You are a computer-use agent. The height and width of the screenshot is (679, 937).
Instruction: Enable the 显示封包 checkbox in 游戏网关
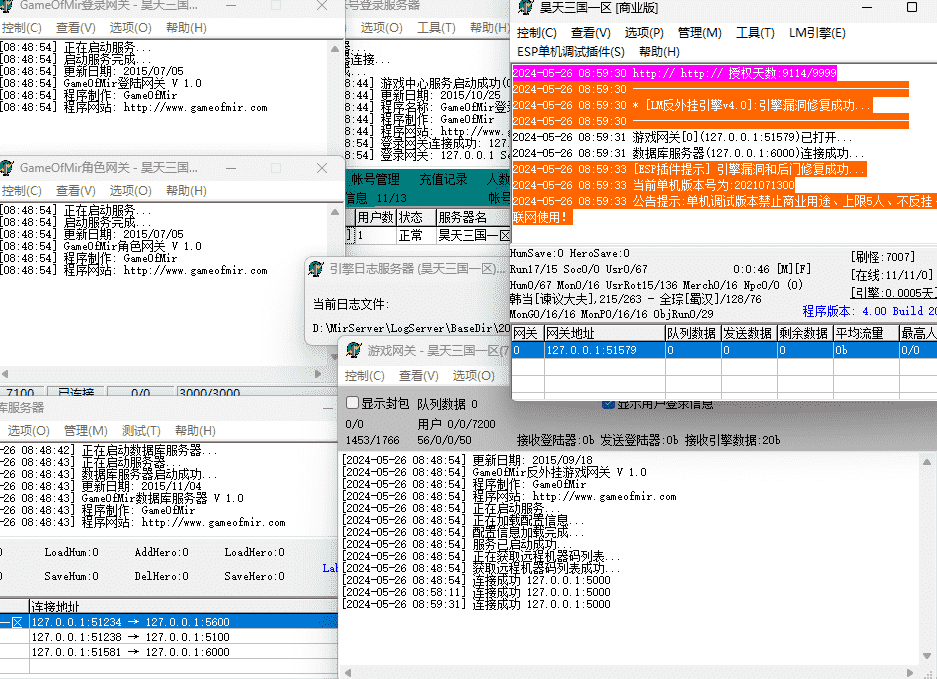tap(353, 403)
